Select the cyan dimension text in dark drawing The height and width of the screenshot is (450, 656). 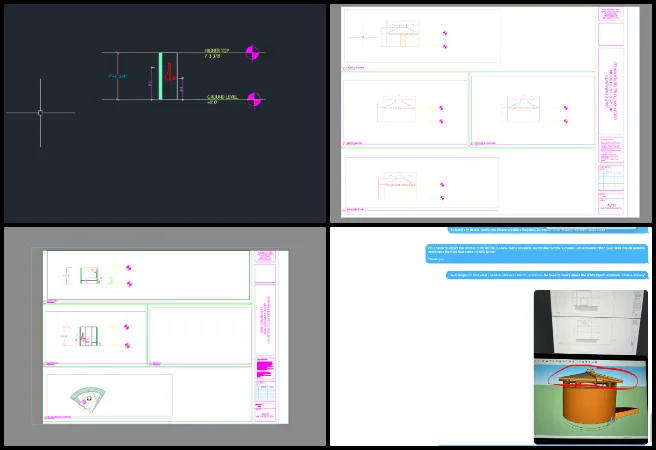coord(116,76)
